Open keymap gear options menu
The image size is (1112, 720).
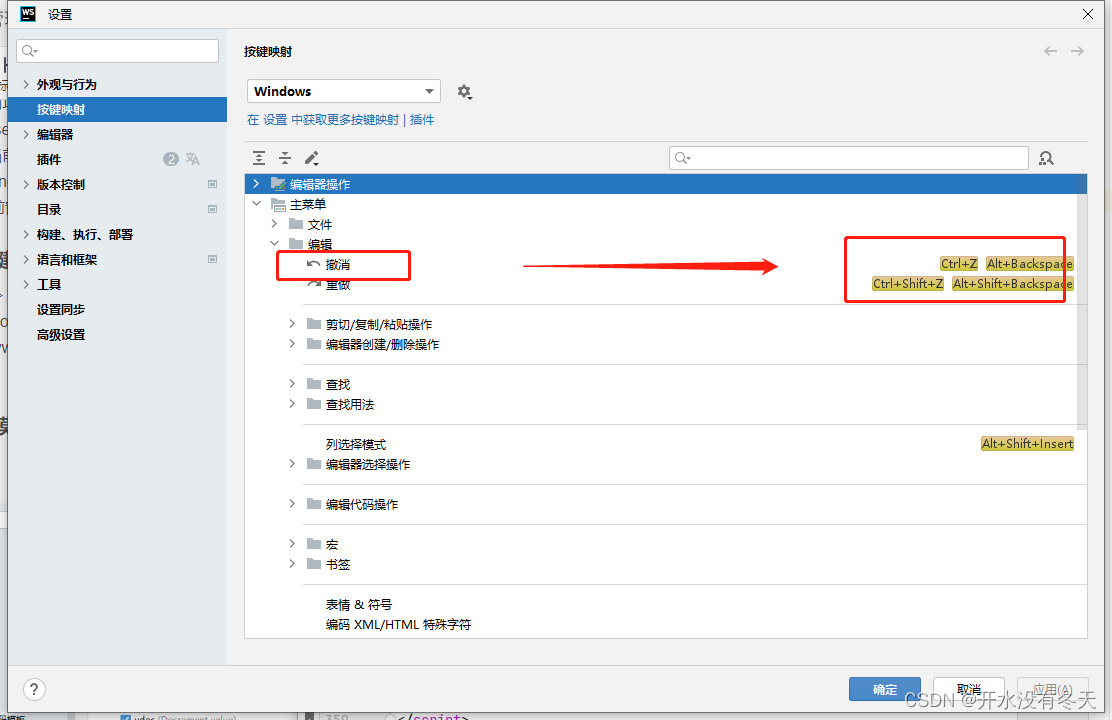(x=465, y=92)
